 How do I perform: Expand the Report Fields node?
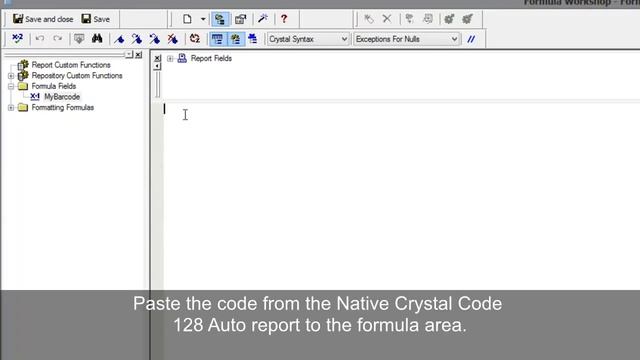coord(170,59)
